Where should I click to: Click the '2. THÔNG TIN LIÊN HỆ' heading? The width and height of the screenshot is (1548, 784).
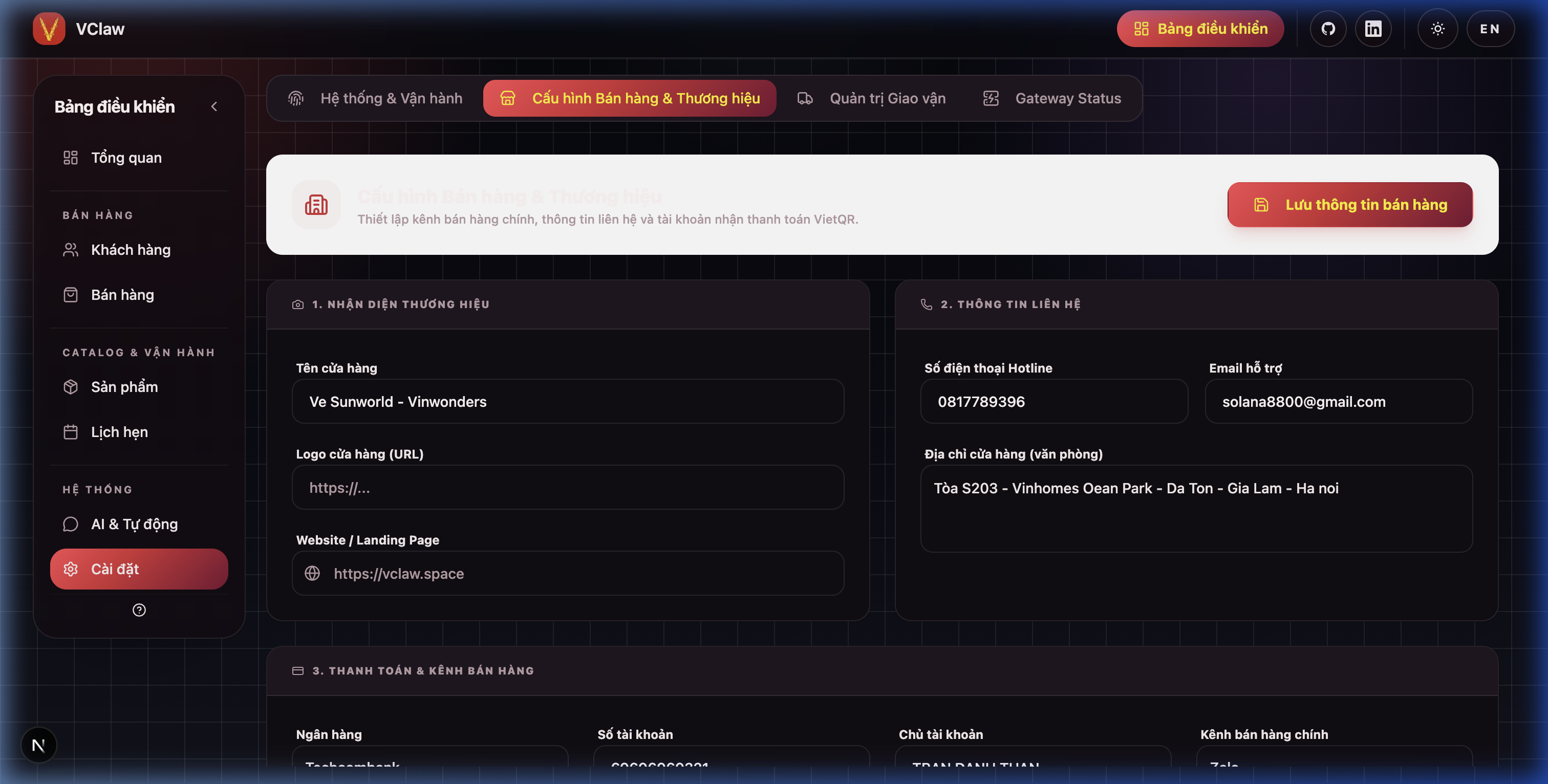click(x=1011, y=304)
